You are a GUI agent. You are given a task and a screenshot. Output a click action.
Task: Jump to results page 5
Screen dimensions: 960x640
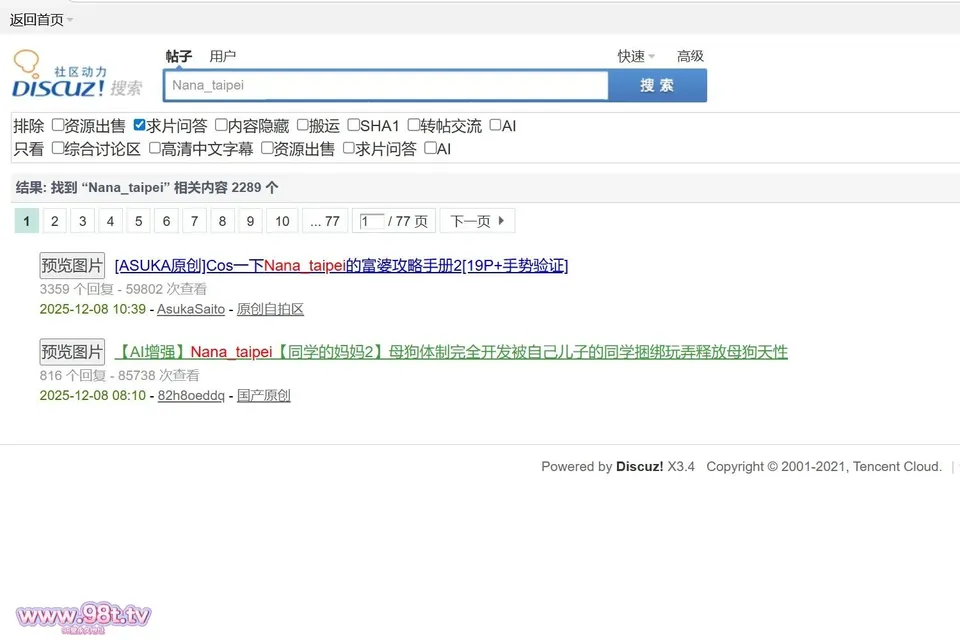tap(138, 221)
